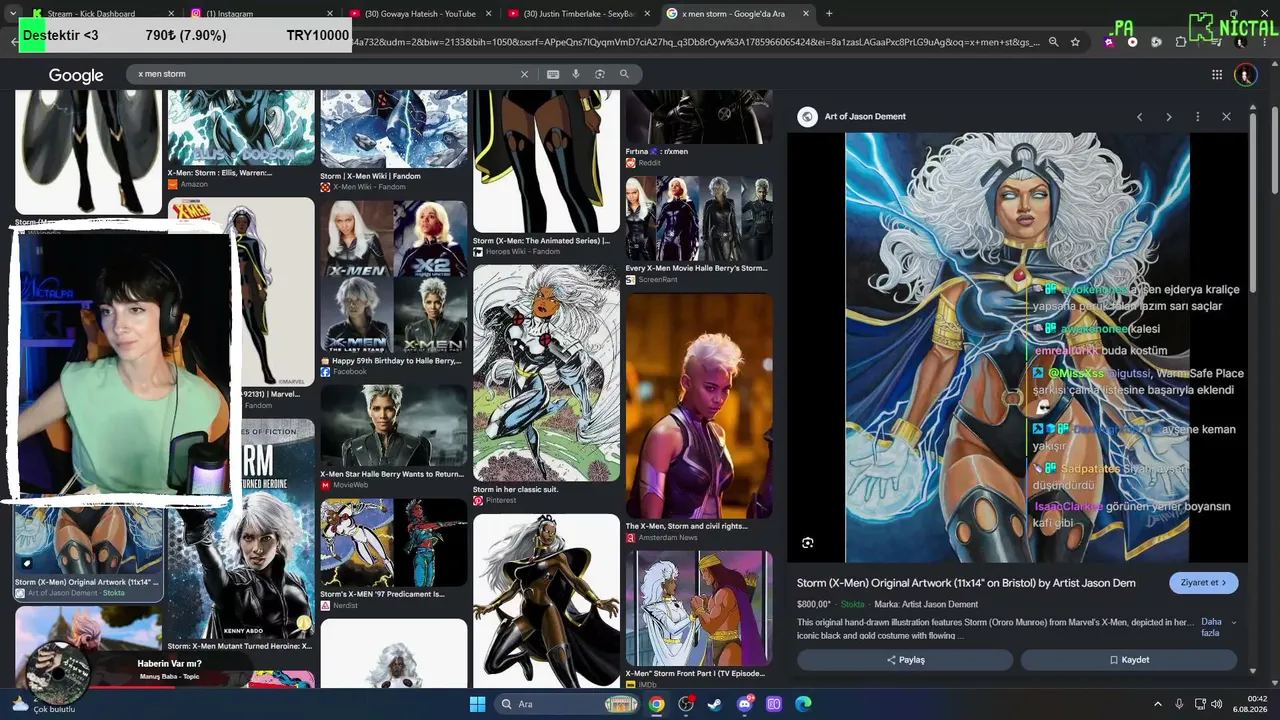1280x720 pixels.
Task: Show hidden system tray icons
Action: [x=1158, y=704]
